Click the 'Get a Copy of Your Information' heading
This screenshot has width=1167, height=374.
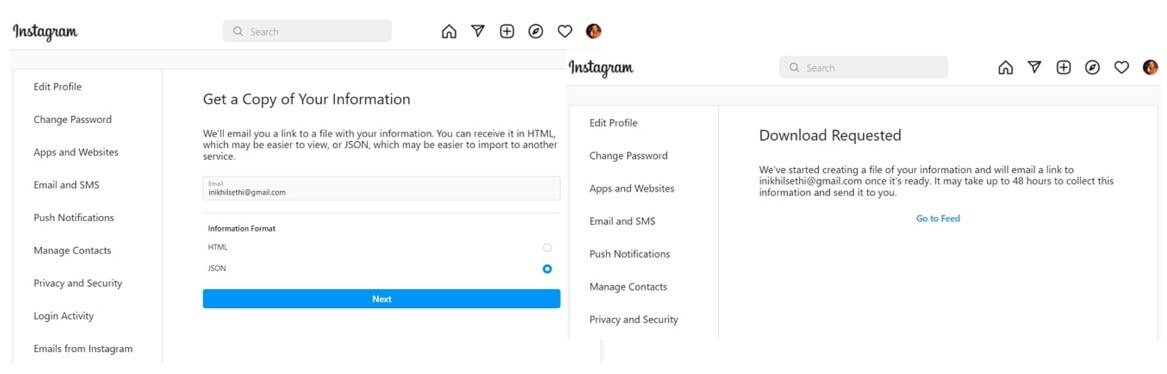pyautogui.click(x=307, y=99)
